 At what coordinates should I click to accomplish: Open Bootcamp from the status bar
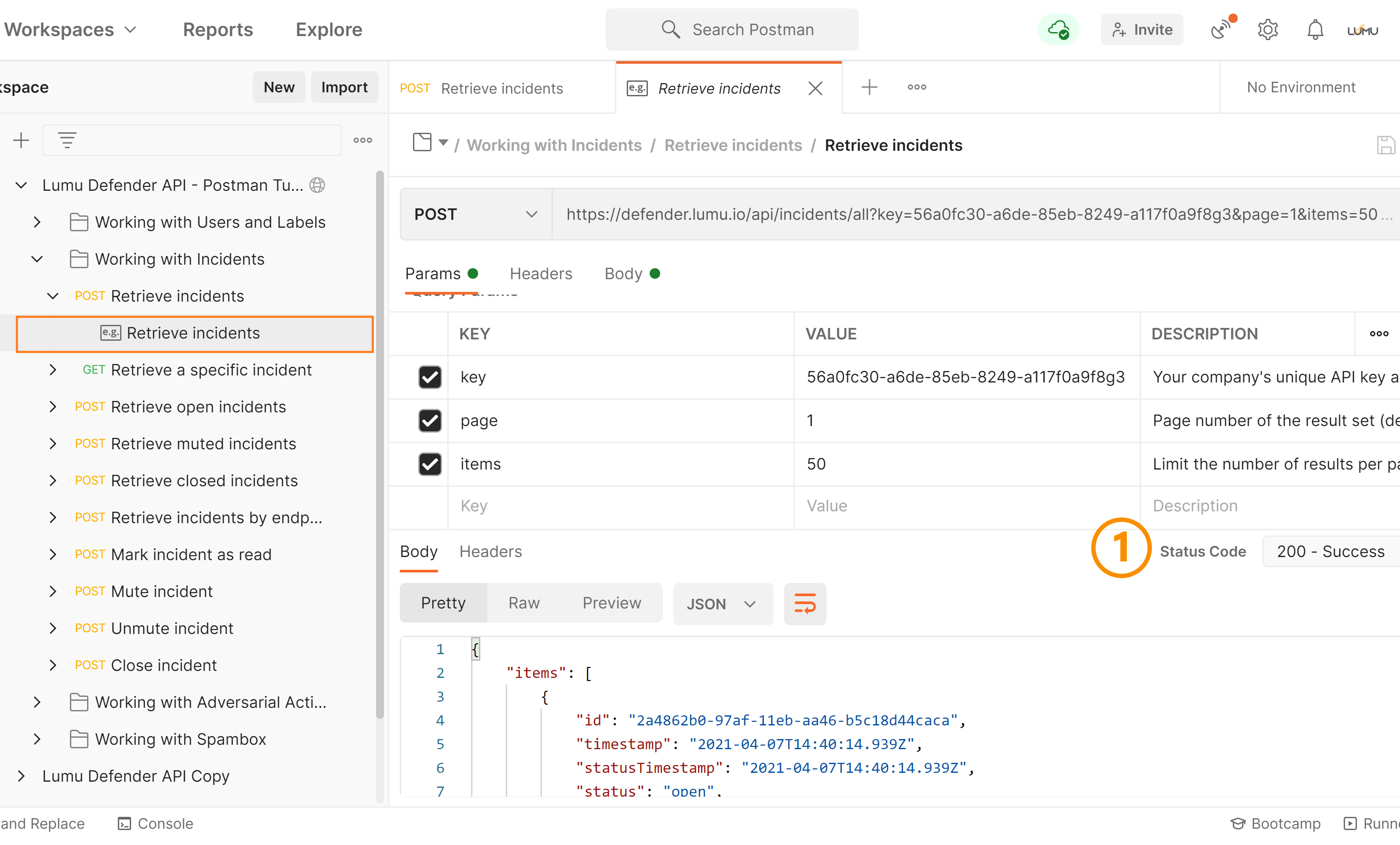click(x=1276, y=823)
